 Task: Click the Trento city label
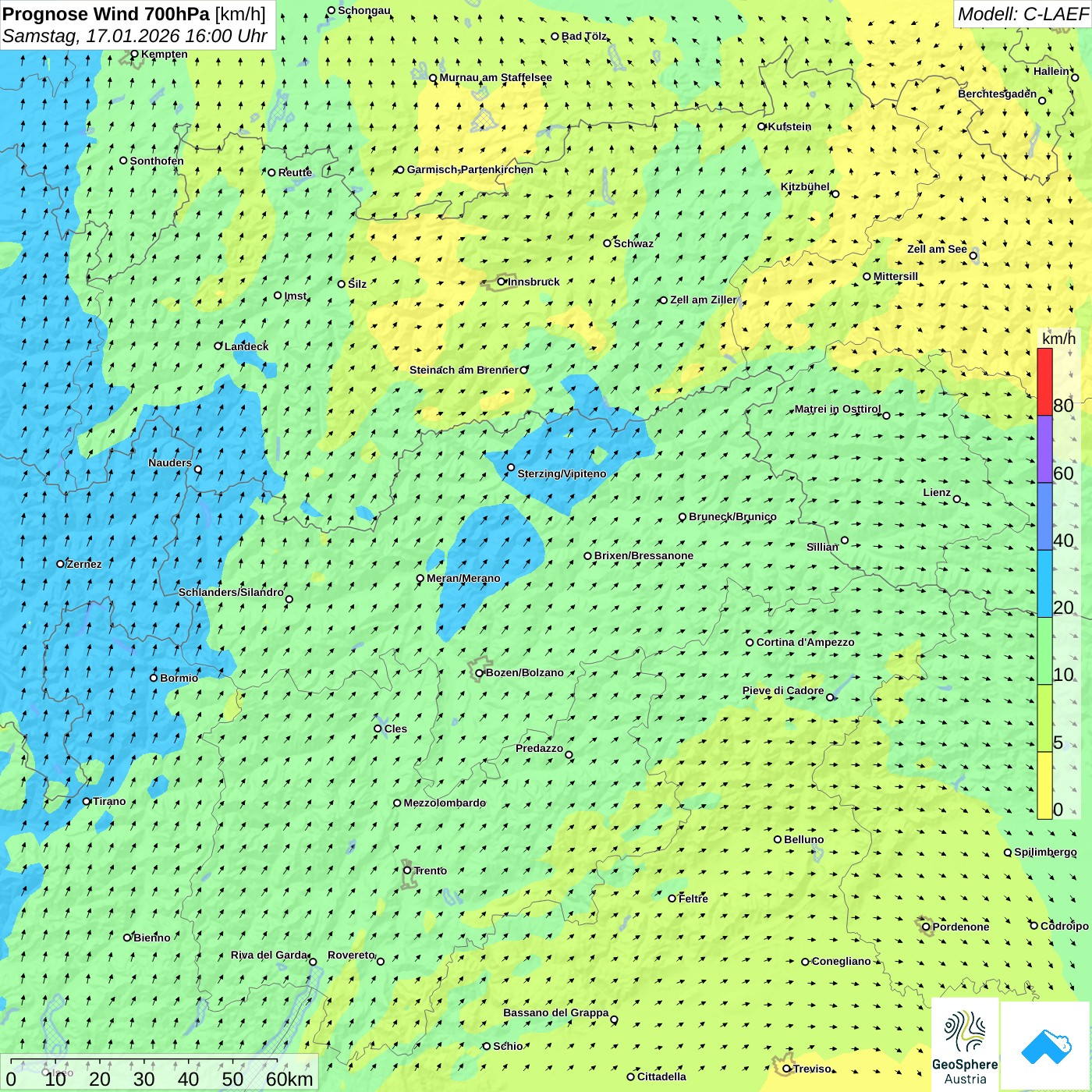click(x=431, y=870)
